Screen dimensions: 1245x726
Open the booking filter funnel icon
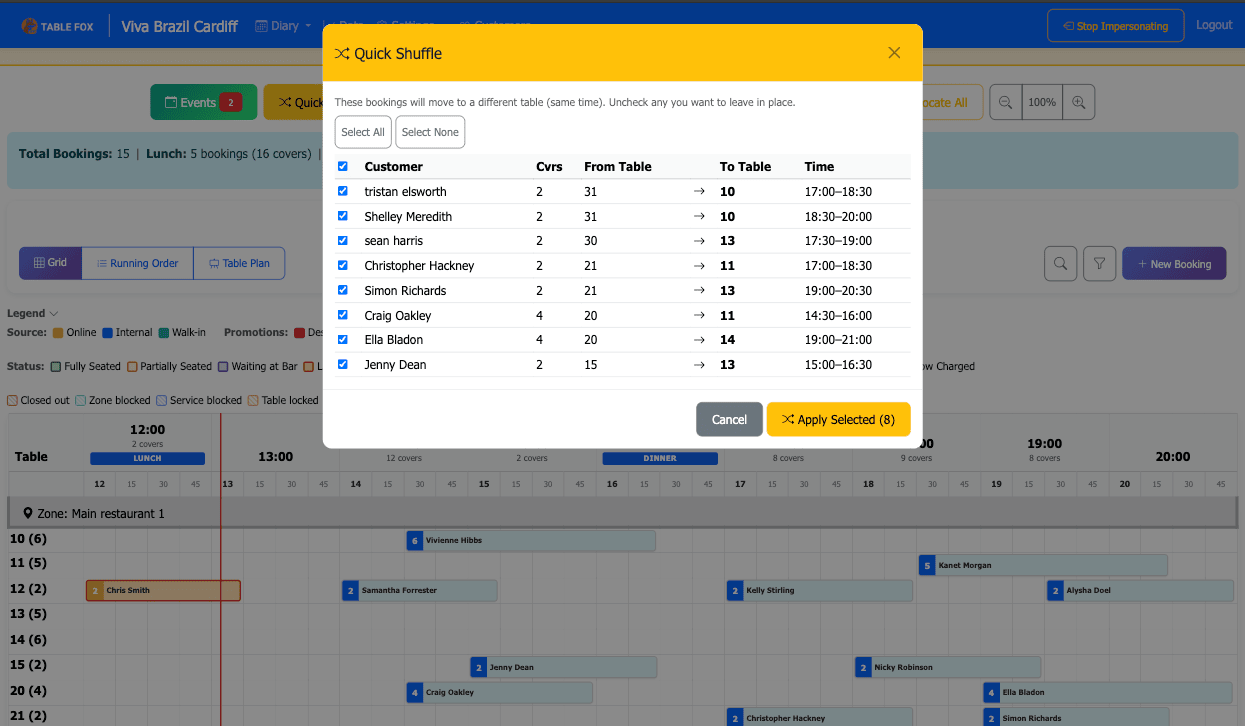[x=1099, y=263]
